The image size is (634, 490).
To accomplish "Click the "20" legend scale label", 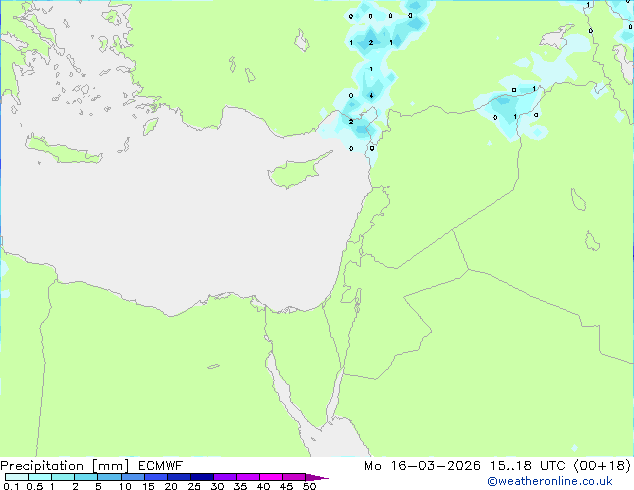I will [171, 486].
